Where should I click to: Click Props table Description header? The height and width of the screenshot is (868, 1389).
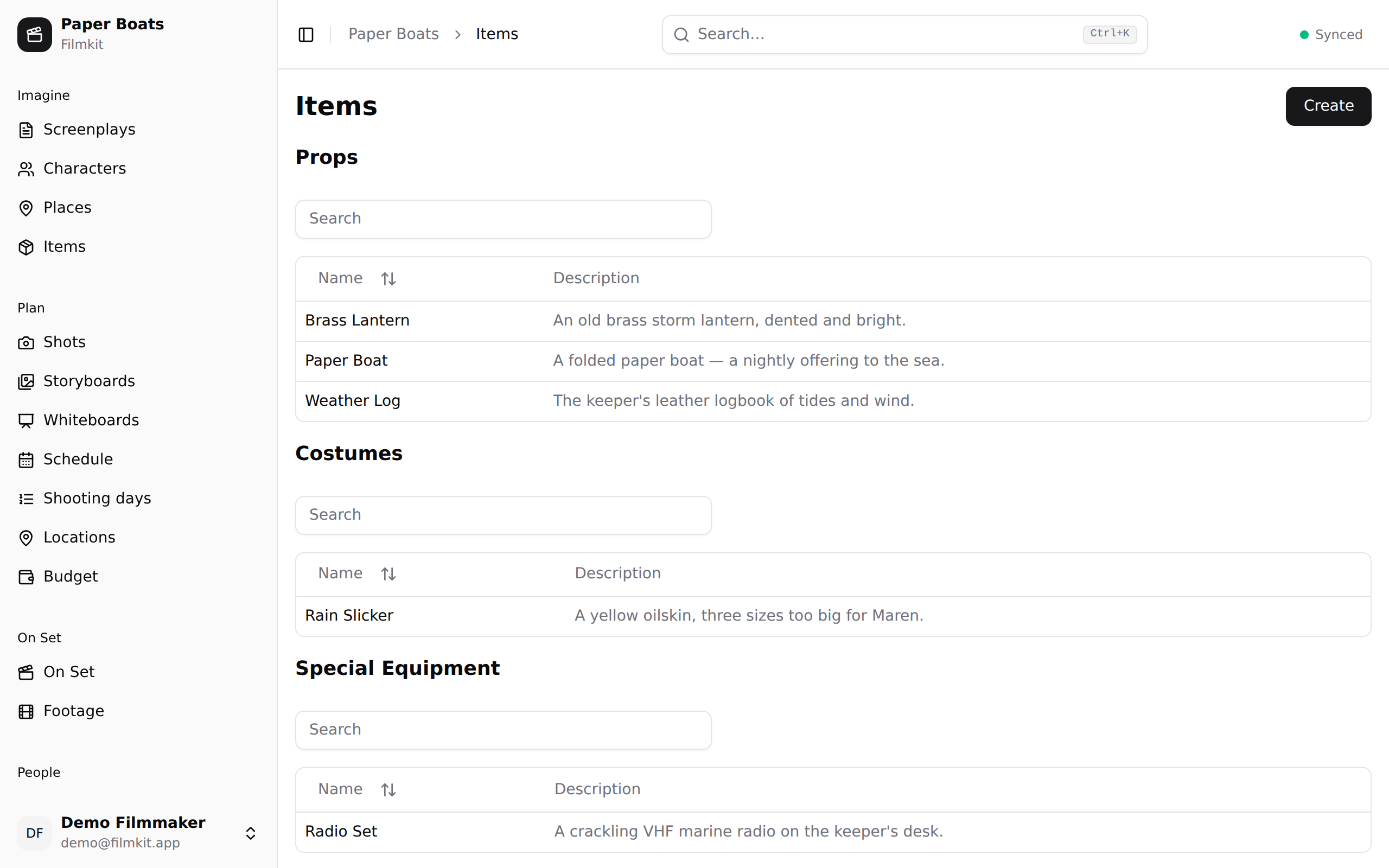[x=596, y=278]
